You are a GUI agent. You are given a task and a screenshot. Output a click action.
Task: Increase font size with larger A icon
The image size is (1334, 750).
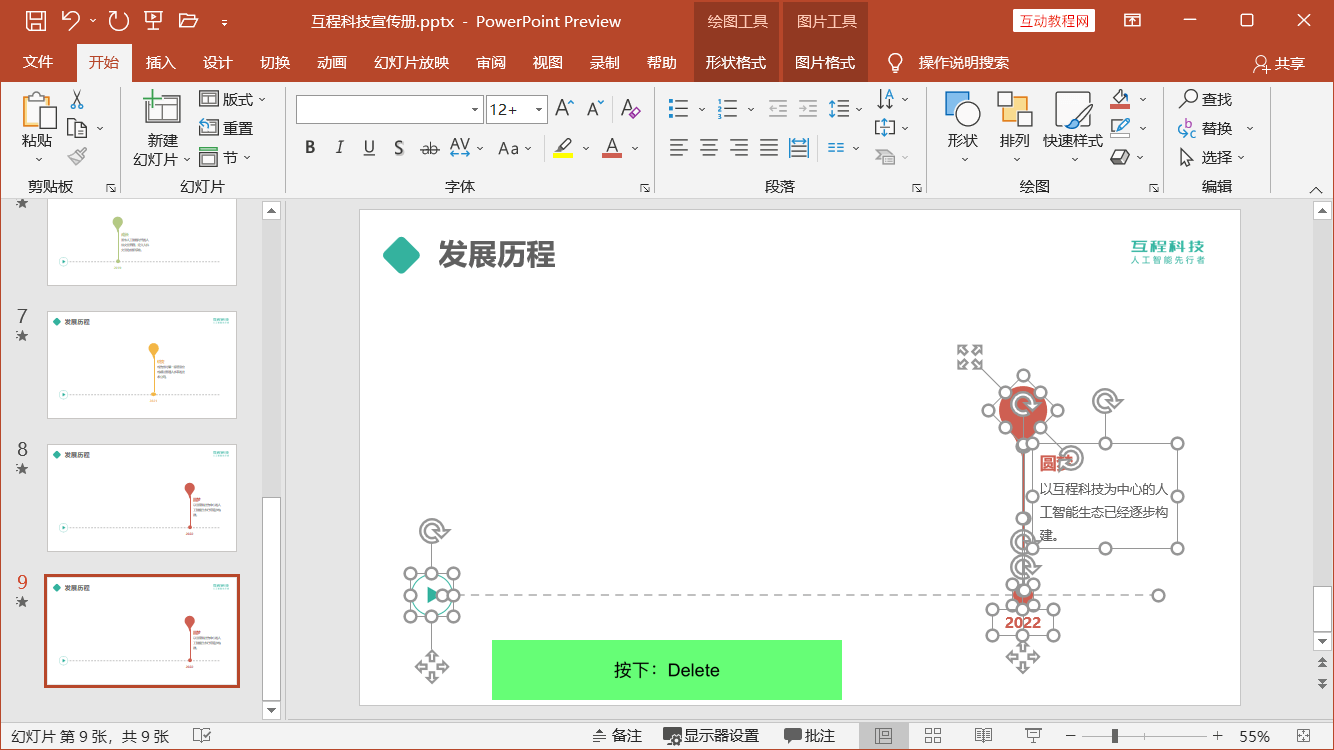[x=564, y=108]
